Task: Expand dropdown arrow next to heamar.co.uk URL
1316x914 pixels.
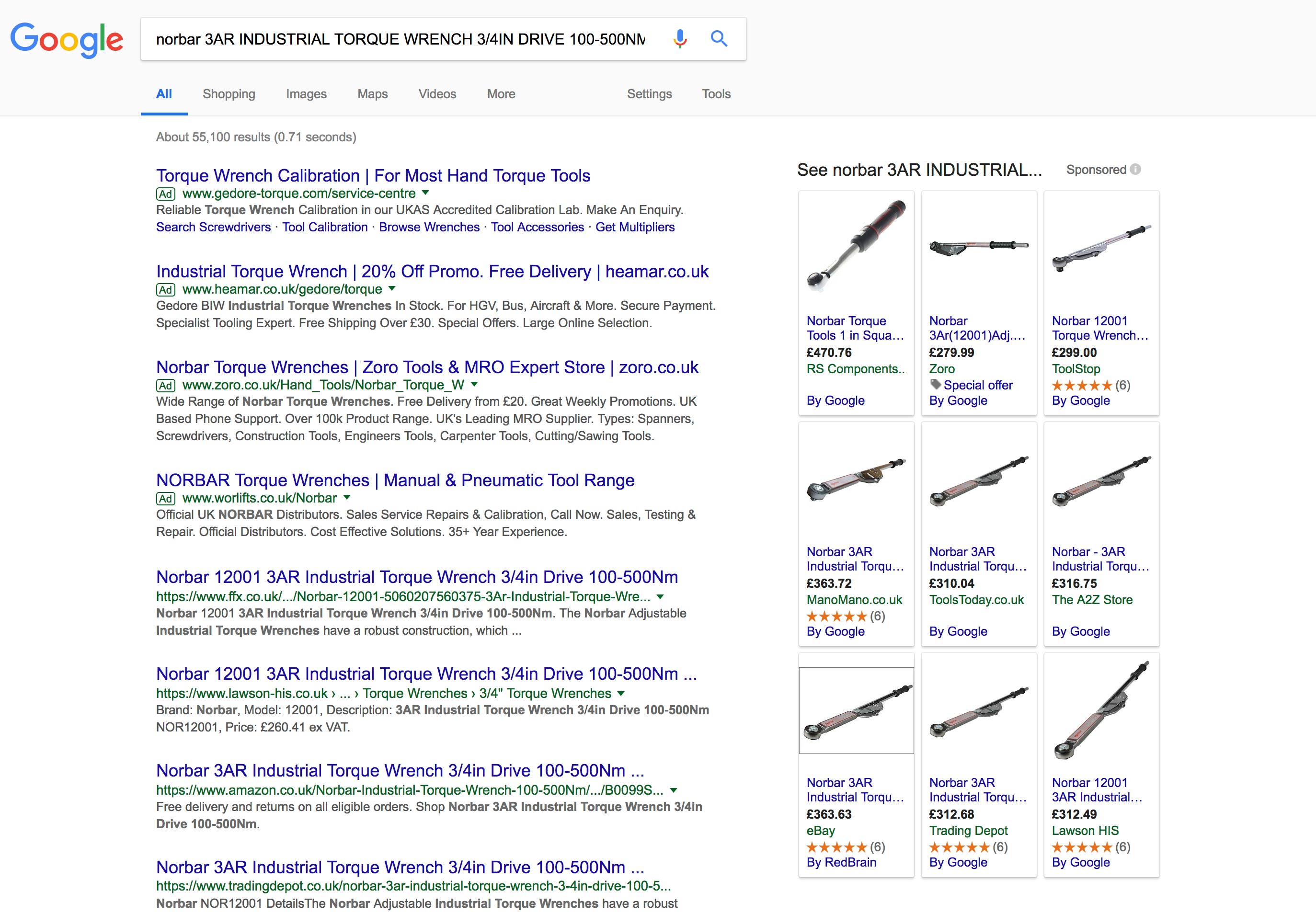Action: [x=392, y=289]
